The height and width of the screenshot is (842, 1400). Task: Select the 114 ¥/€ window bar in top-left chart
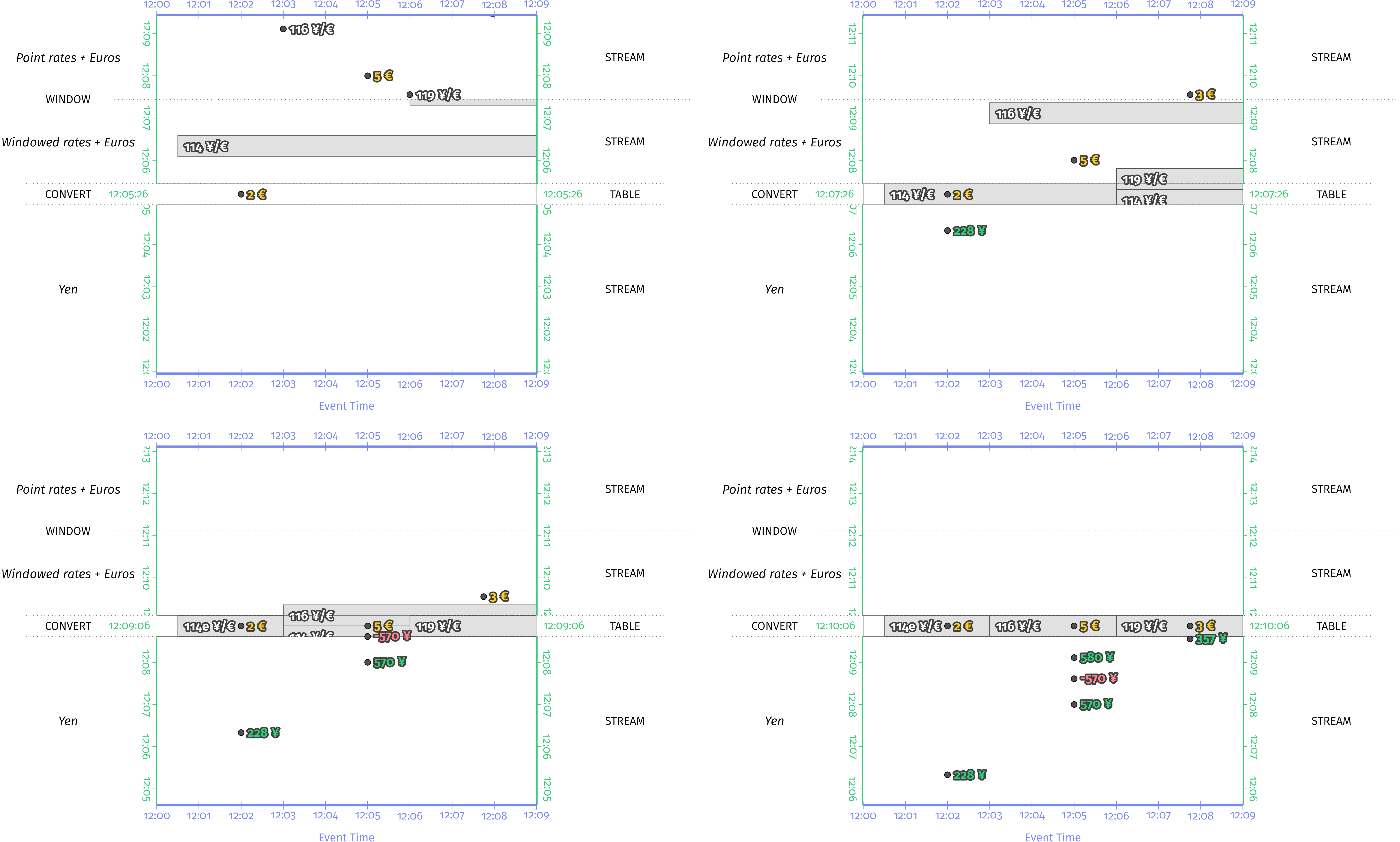click(x=357, y=146)
